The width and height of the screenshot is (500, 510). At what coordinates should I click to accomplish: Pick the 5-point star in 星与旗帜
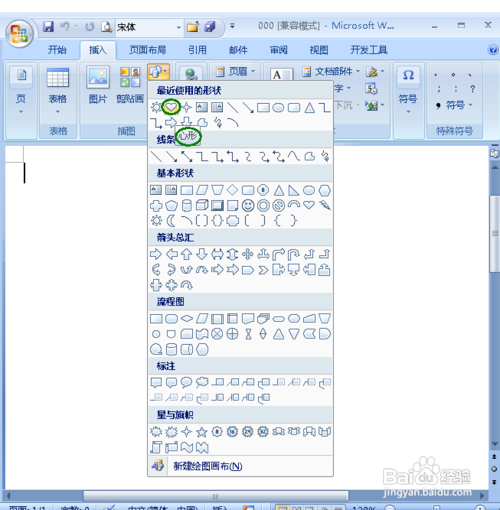click(202, 432)
